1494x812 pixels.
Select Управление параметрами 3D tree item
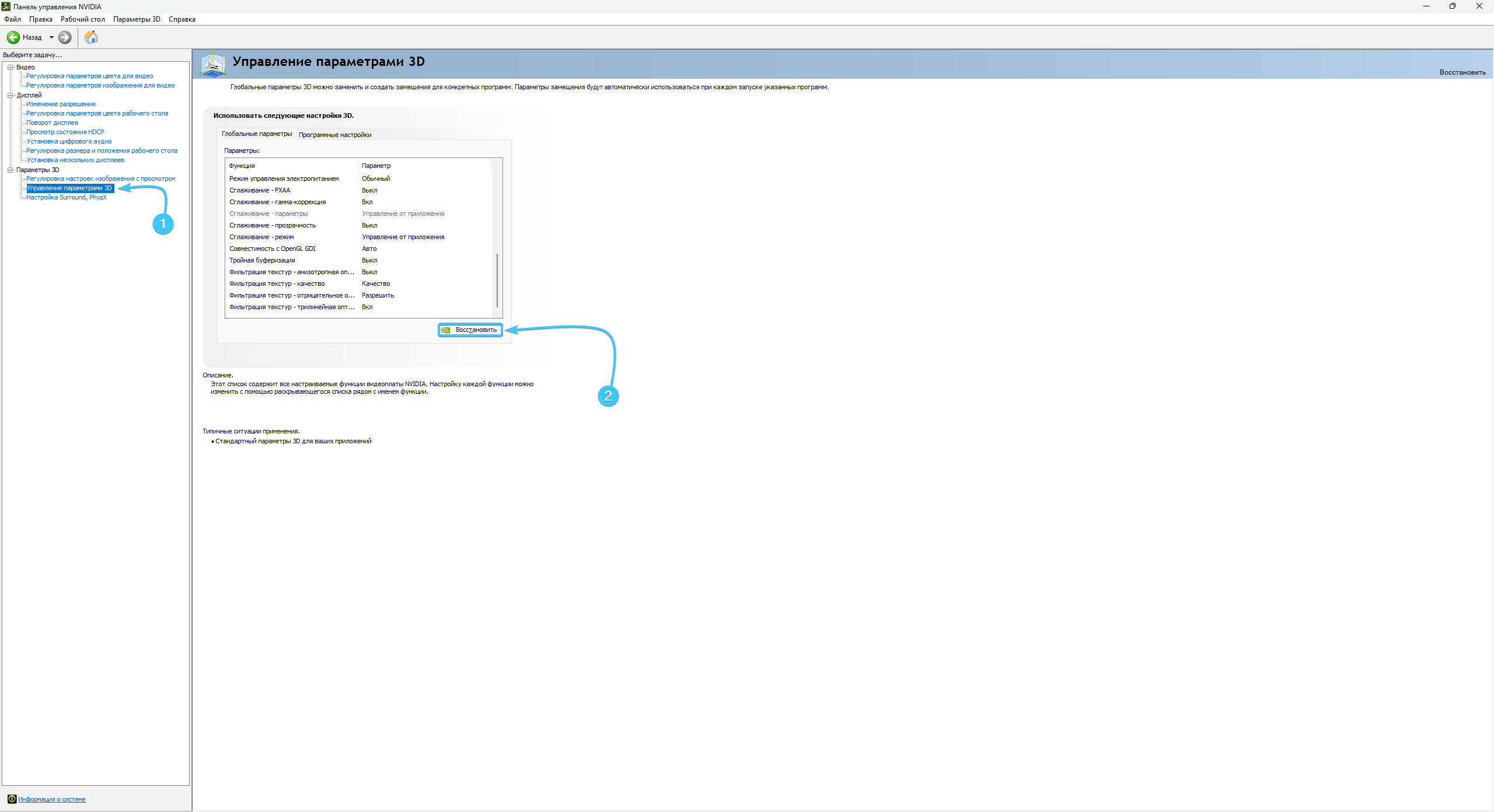tap(69, 188)
